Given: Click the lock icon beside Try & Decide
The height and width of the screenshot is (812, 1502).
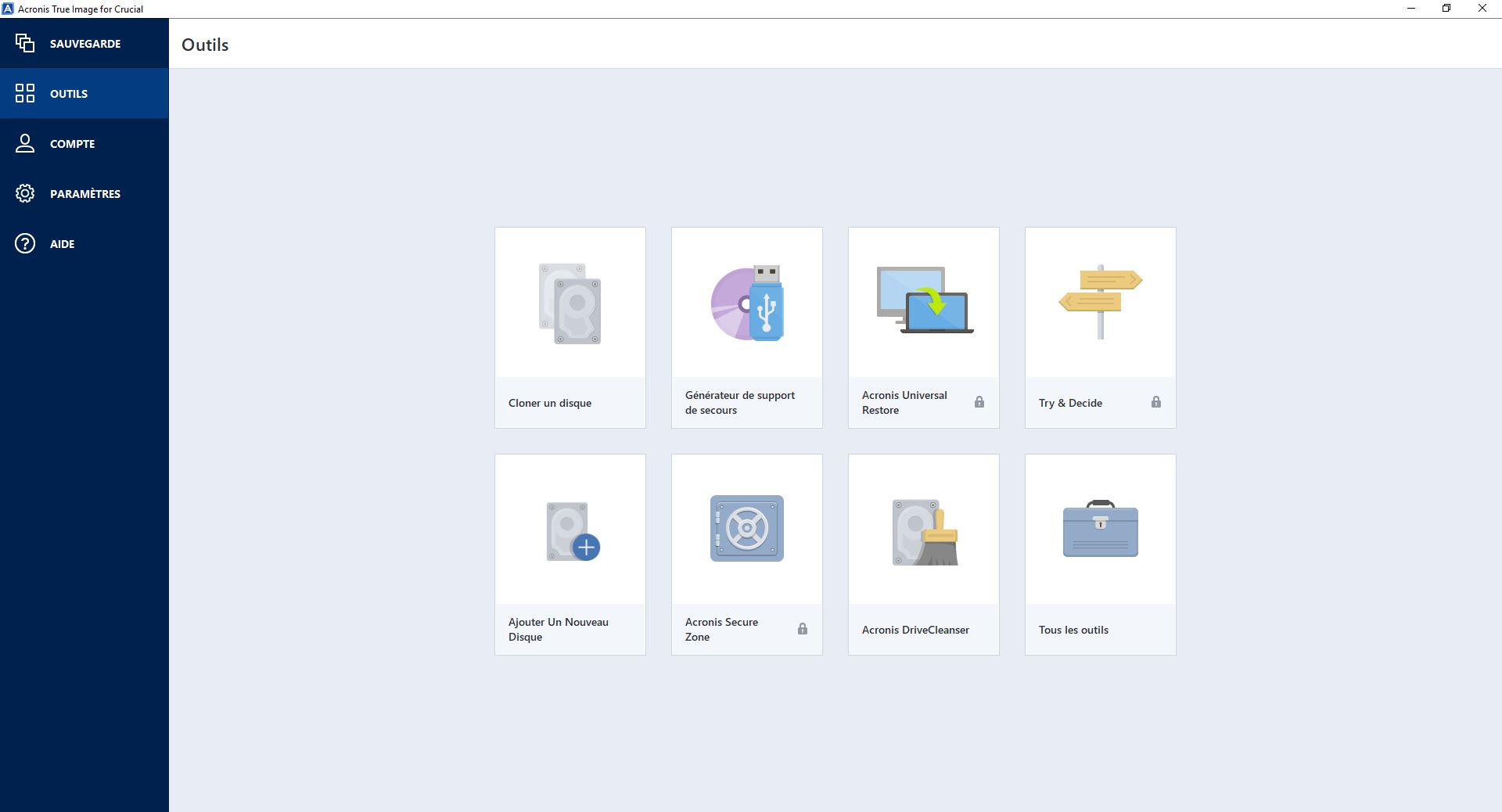Looking at the screenshot, I should (x=1156, y=402).
